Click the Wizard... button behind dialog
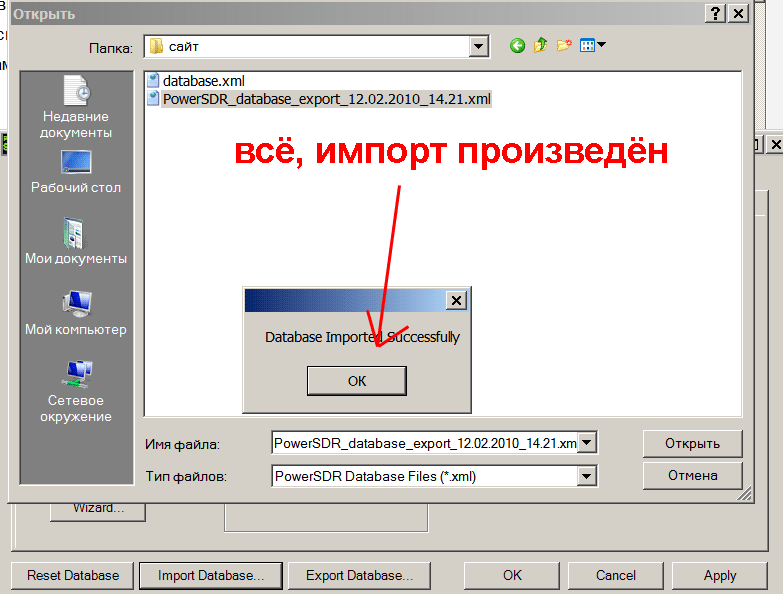Screen dimensions: 783x594 tap(98, 511)
